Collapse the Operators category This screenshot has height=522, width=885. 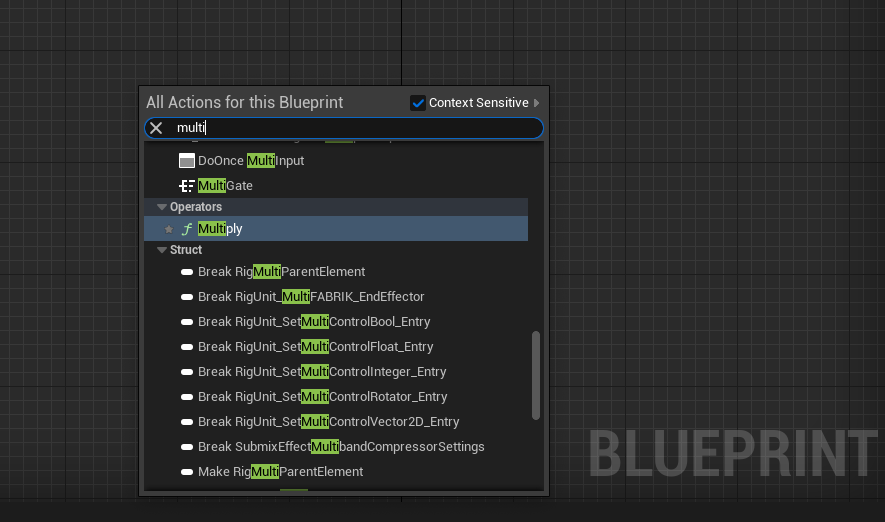(162, 207)
